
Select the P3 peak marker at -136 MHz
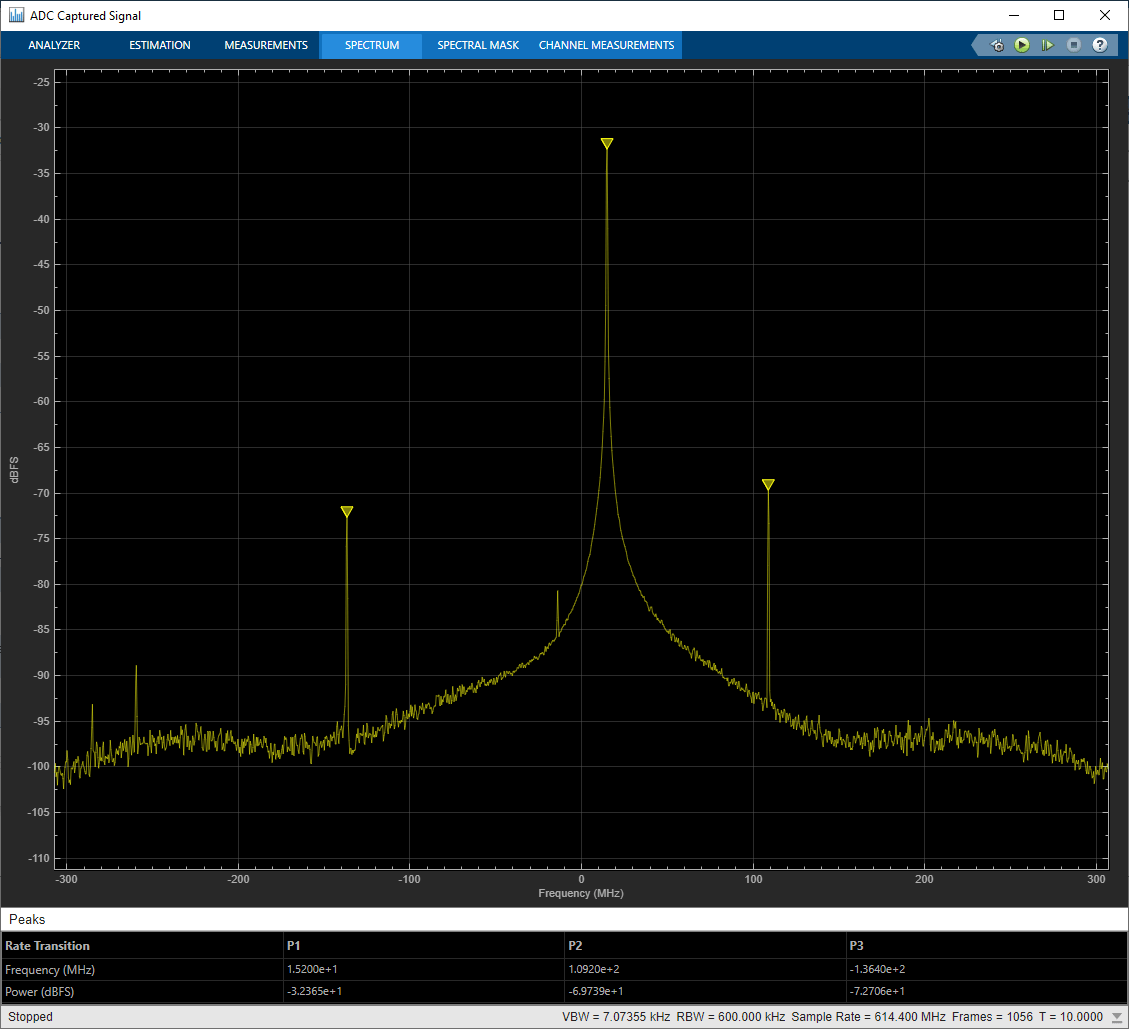347,512
